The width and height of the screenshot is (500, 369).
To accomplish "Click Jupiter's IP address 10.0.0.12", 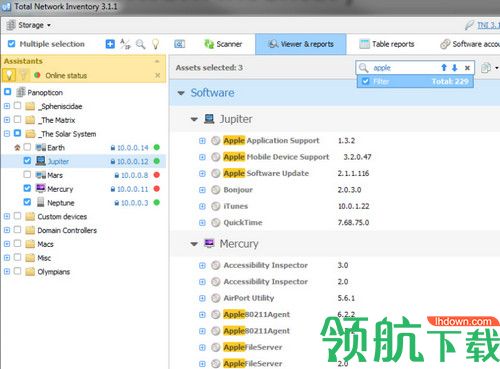I will (x=132, y=161).
